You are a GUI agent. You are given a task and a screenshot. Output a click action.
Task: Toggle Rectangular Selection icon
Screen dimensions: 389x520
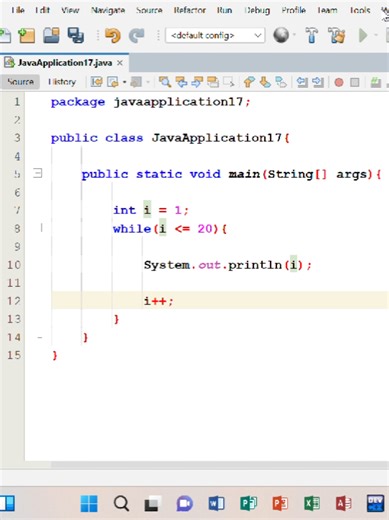pos(229,82)
